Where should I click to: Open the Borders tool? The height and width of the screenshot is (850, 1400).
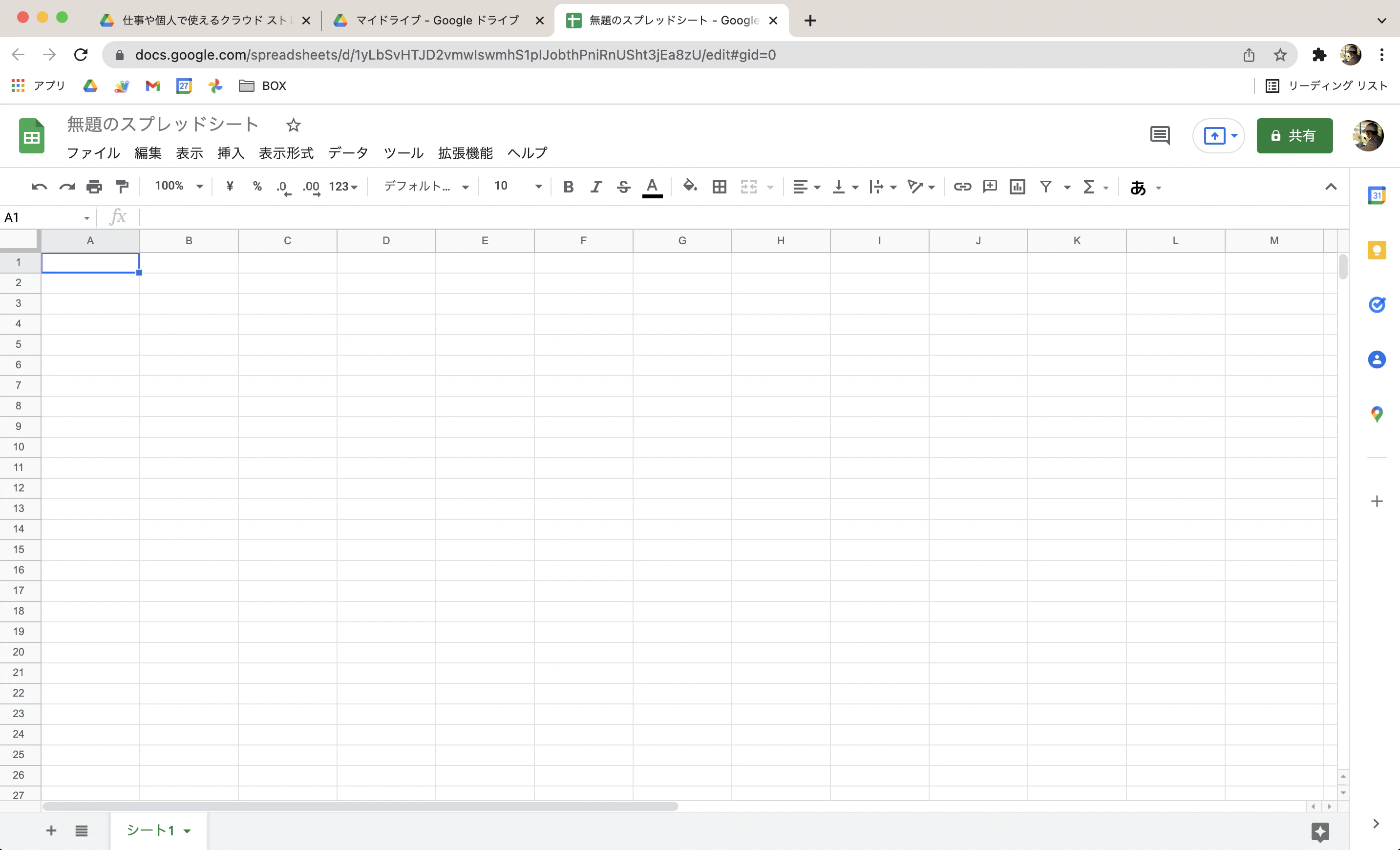tap(720, 186)
